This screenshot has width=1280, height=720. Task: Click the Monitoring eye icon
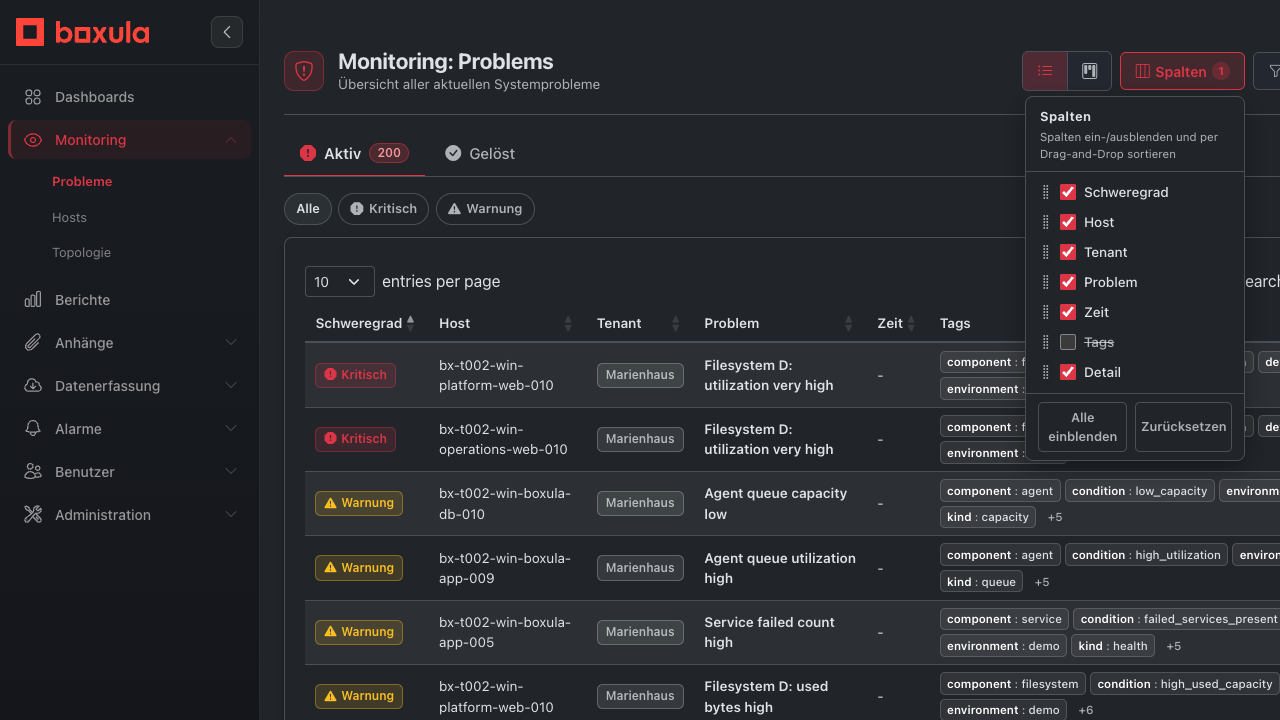[33, 140]
